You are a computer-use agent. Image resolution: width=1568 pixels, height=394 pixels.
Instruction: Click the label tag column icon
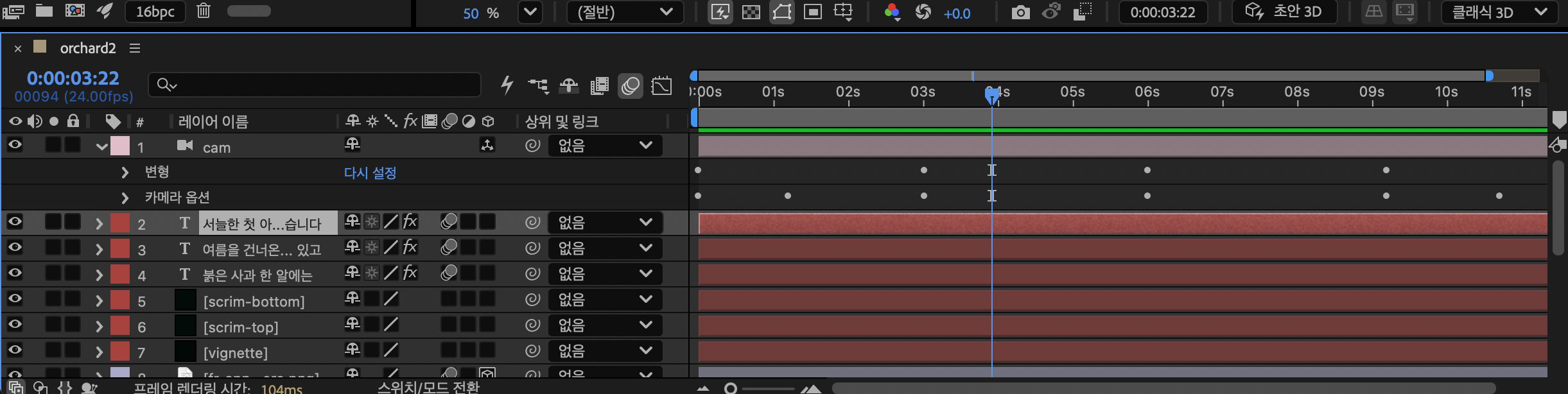tap(113, 121)
